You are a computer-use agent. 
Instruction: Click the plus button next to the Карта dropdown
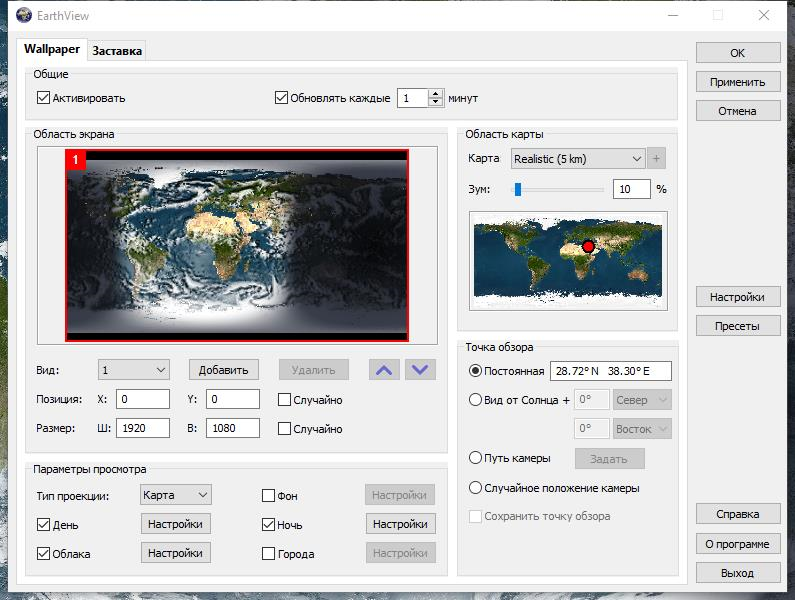tap(656, 159)
